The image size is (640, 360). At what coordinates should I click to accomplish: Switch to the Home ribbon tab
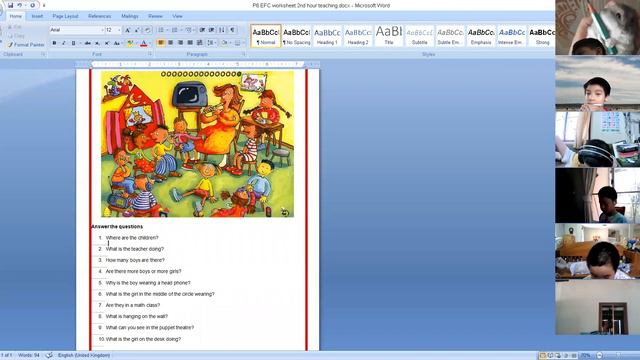pyautogui.click(x=16, y=16)
